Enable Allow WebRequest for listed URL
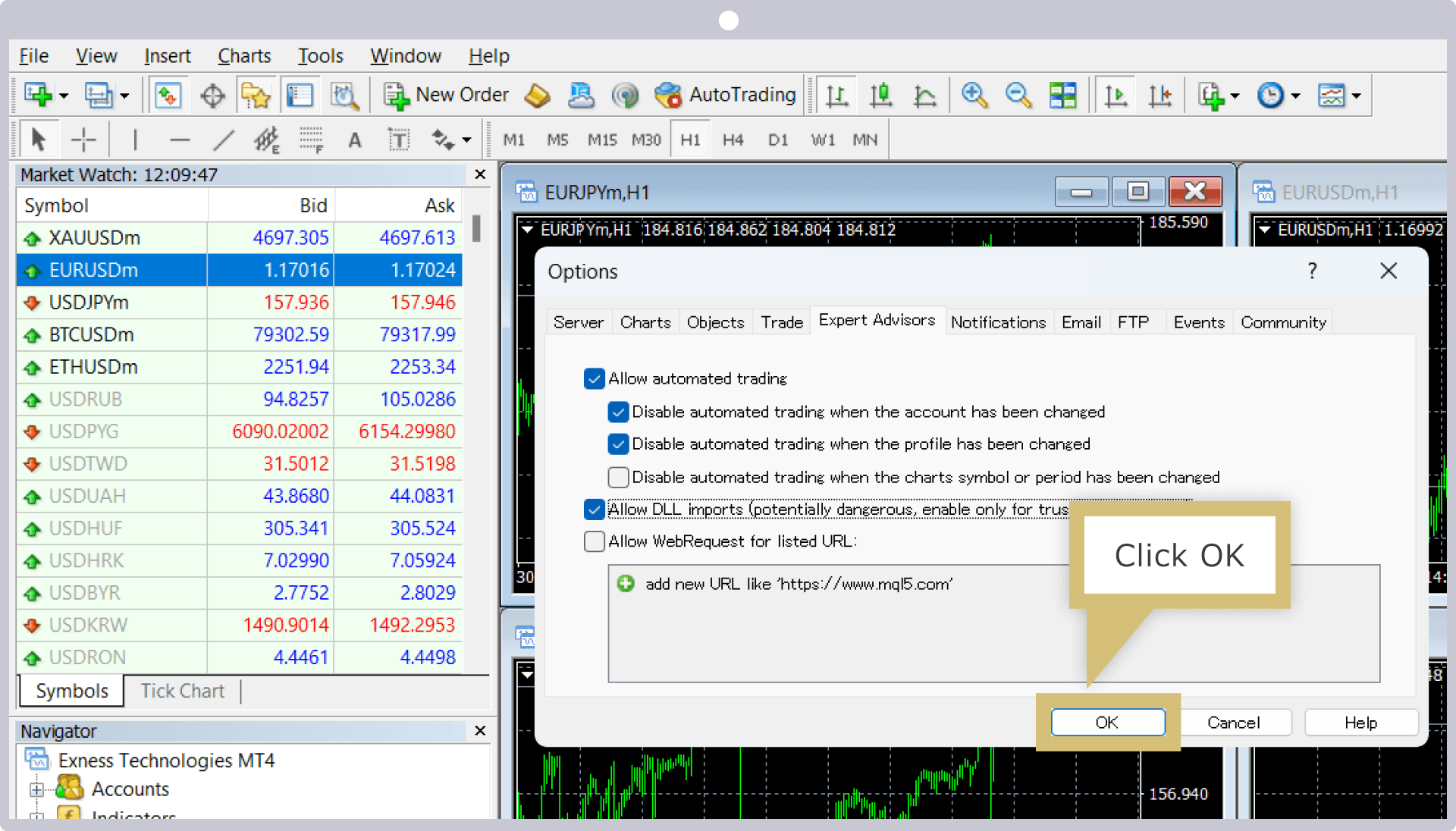The image size is (1456, 831). click(595, 541)
